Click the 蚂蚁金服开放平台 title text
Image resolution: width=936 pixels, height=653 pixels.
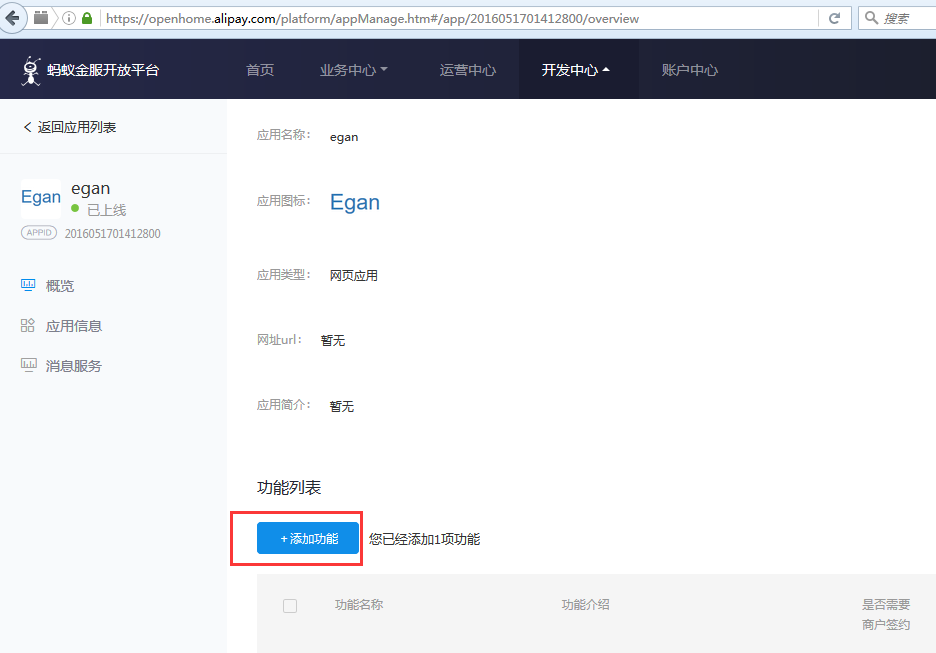click(x=103, y=70)
